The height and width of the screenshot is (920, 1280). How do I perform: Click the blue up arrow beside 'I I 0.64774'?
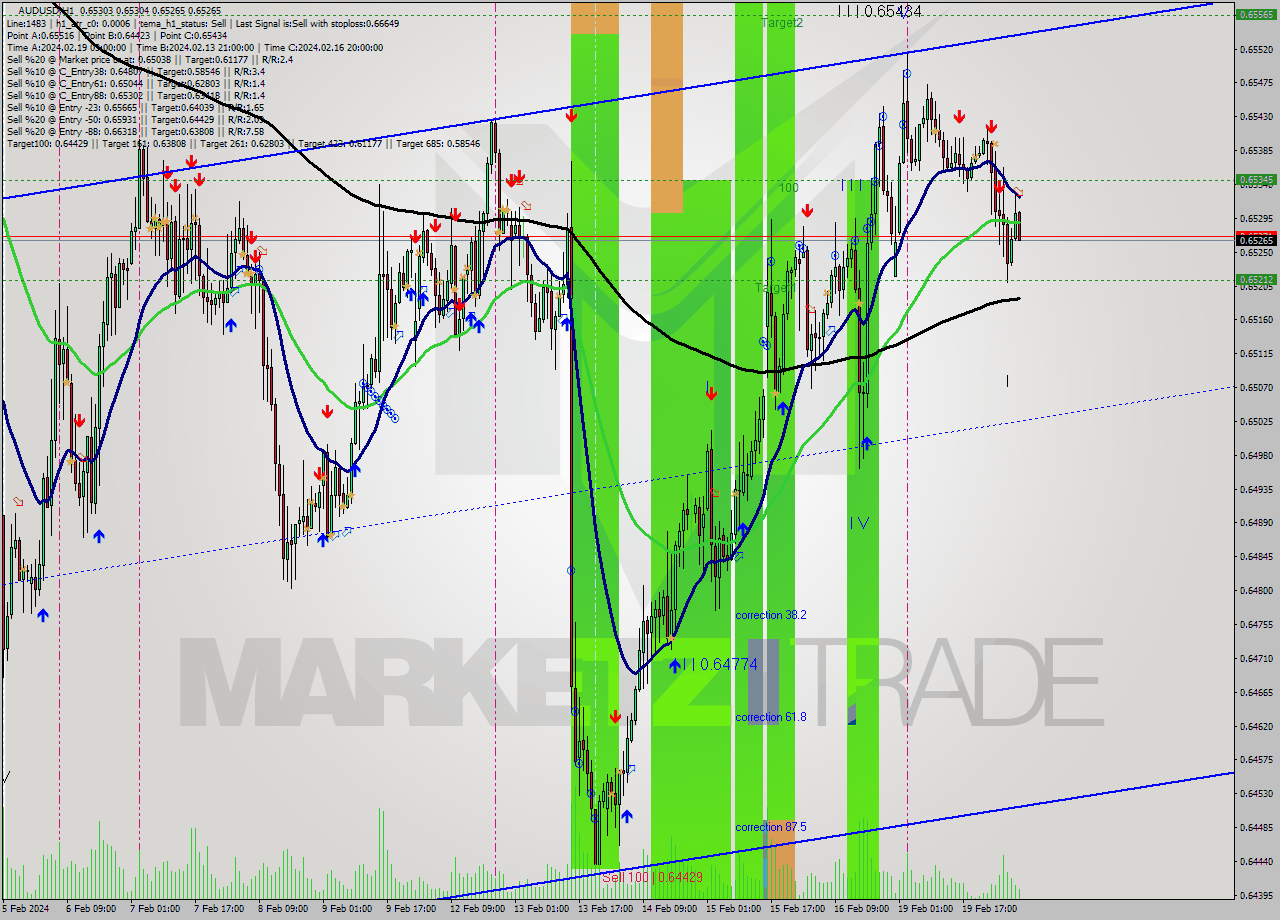[x=675, y=665]
